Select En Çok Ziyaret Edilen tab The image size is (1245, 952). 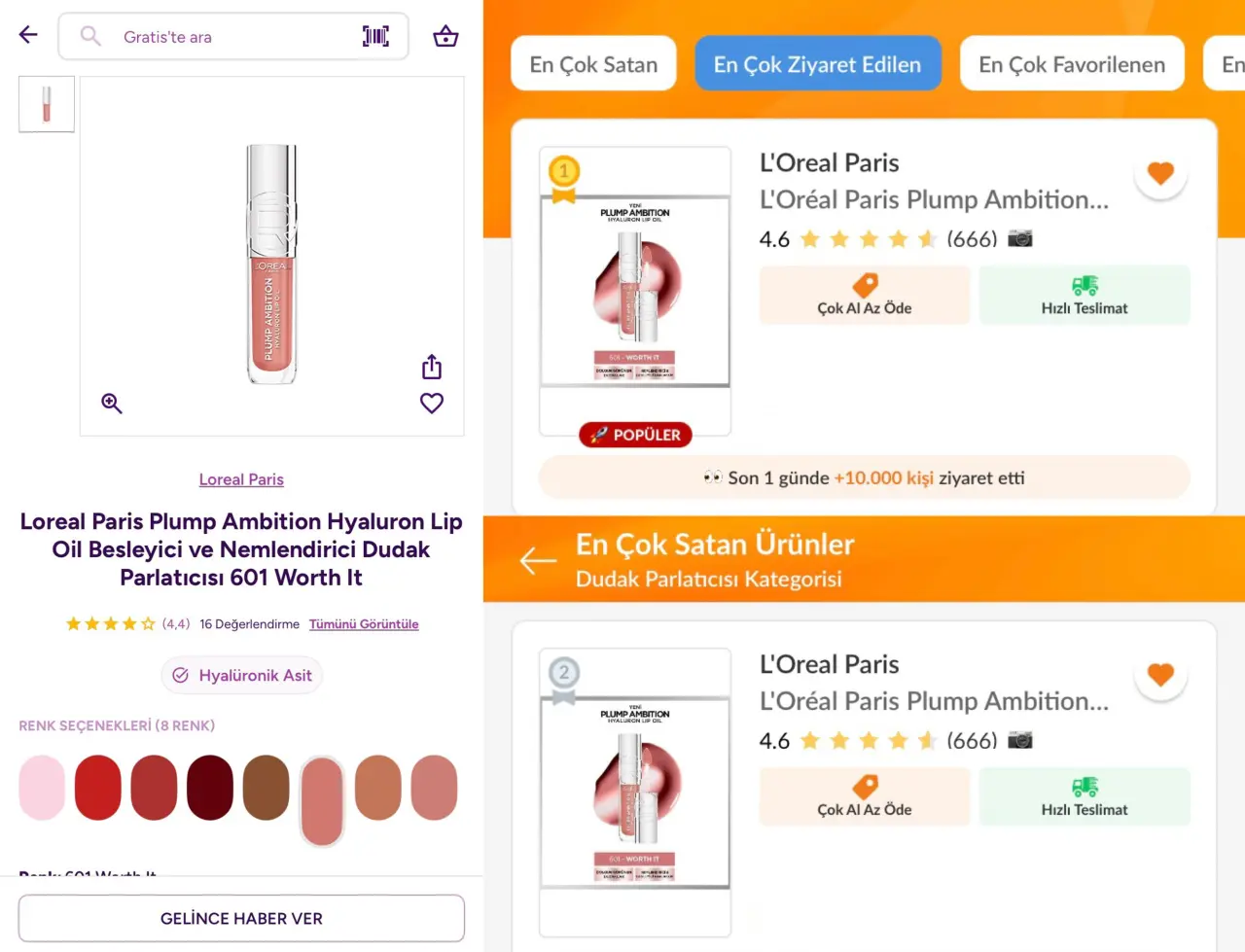pyautogui.click(x=817, y=64)
